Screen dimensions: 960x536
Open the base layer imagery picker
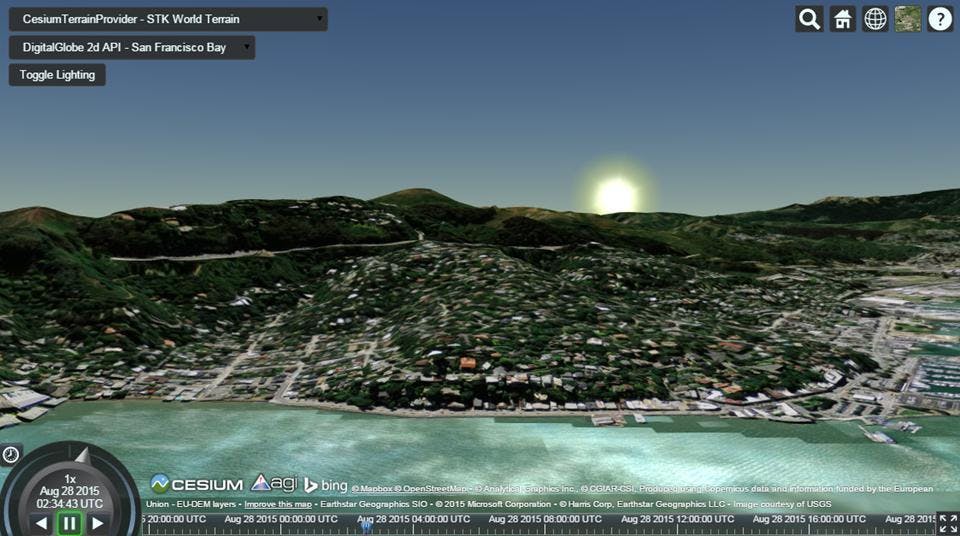907,19
